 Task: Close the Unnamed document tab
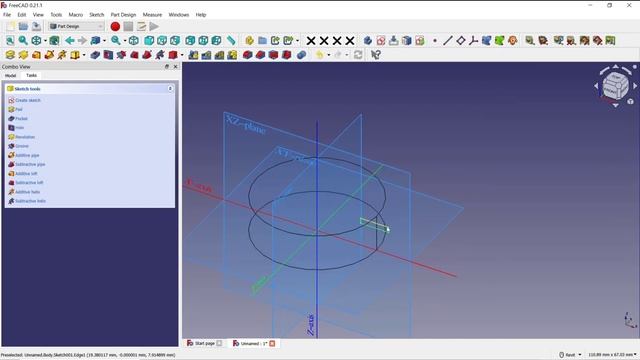click(272, 343)
